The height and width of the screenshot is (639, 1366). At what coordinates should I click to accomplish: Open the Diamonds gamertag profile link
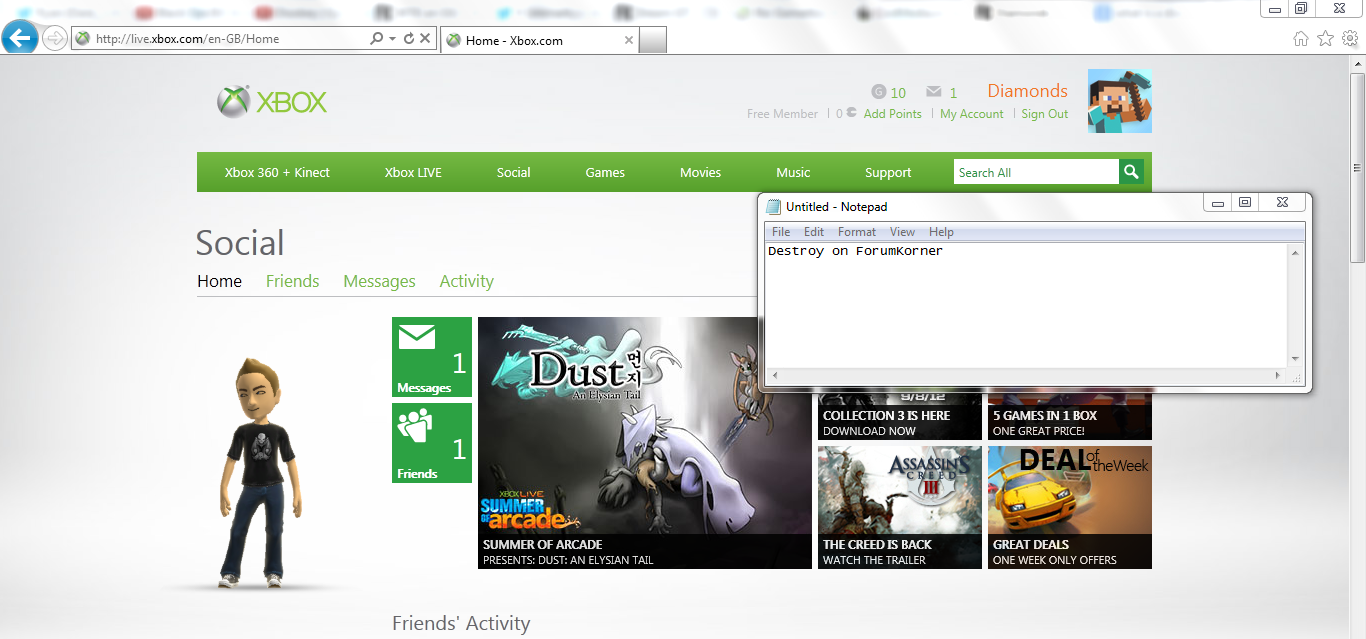click(x=1028, y=91)
